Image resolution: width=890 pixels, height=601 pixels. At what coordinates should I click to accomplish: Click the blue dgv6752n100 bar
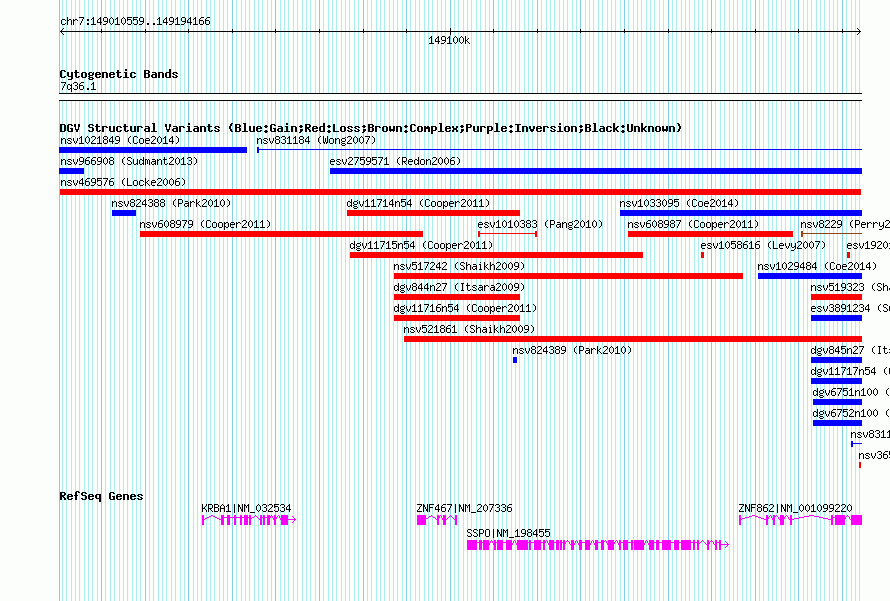tap(837, 423)
